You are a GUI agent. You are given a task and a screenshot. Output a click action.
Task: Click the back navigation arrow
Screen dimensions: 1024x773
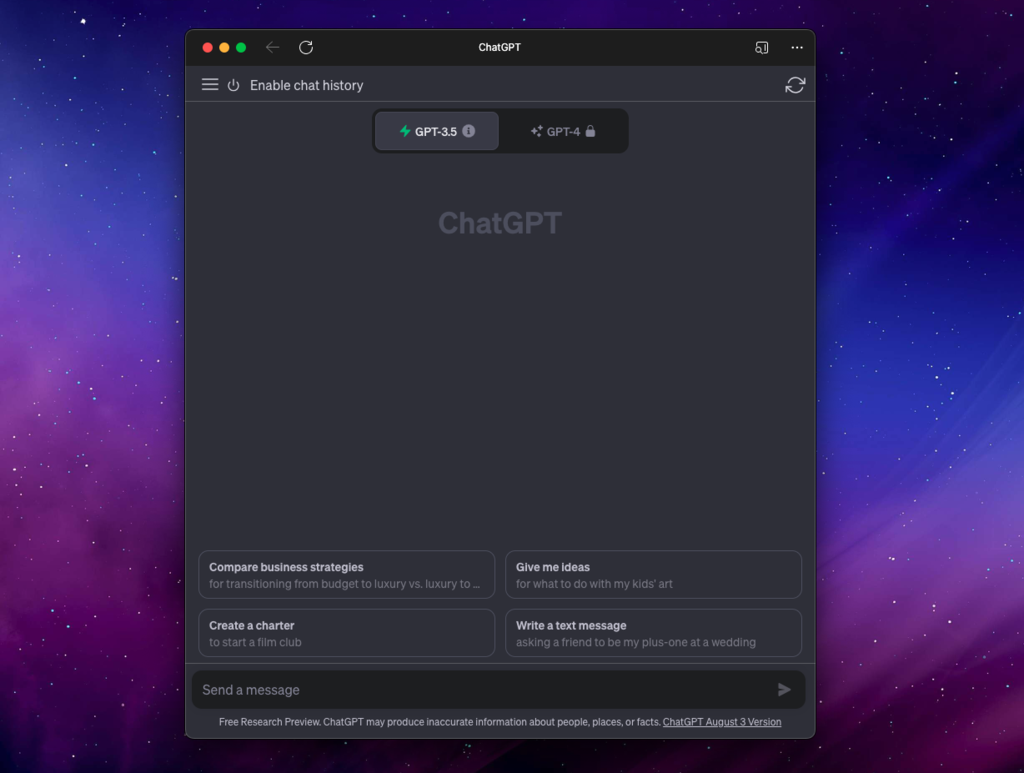click(271, 47)
